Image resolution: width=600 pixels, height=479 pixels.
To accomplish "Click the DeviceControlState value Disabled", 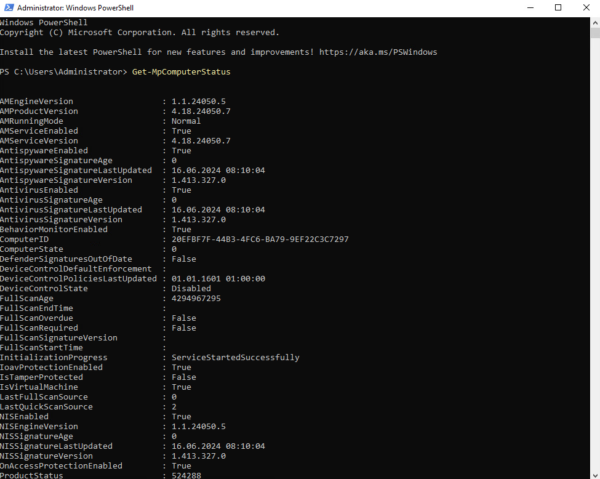I will click(x=191, y=288).
